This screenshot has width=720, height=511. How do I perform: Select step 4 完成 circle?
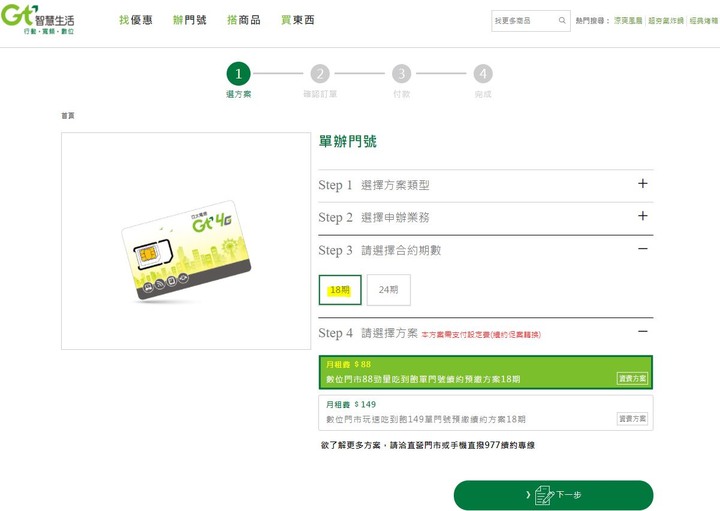coord(483,74)
